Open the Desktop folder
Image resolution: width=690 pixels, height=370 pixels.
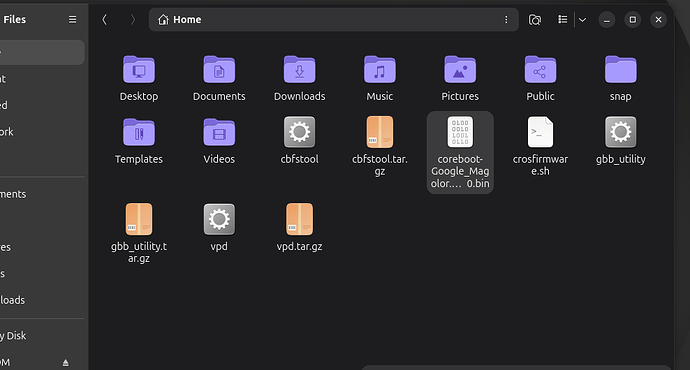[139, 78]
